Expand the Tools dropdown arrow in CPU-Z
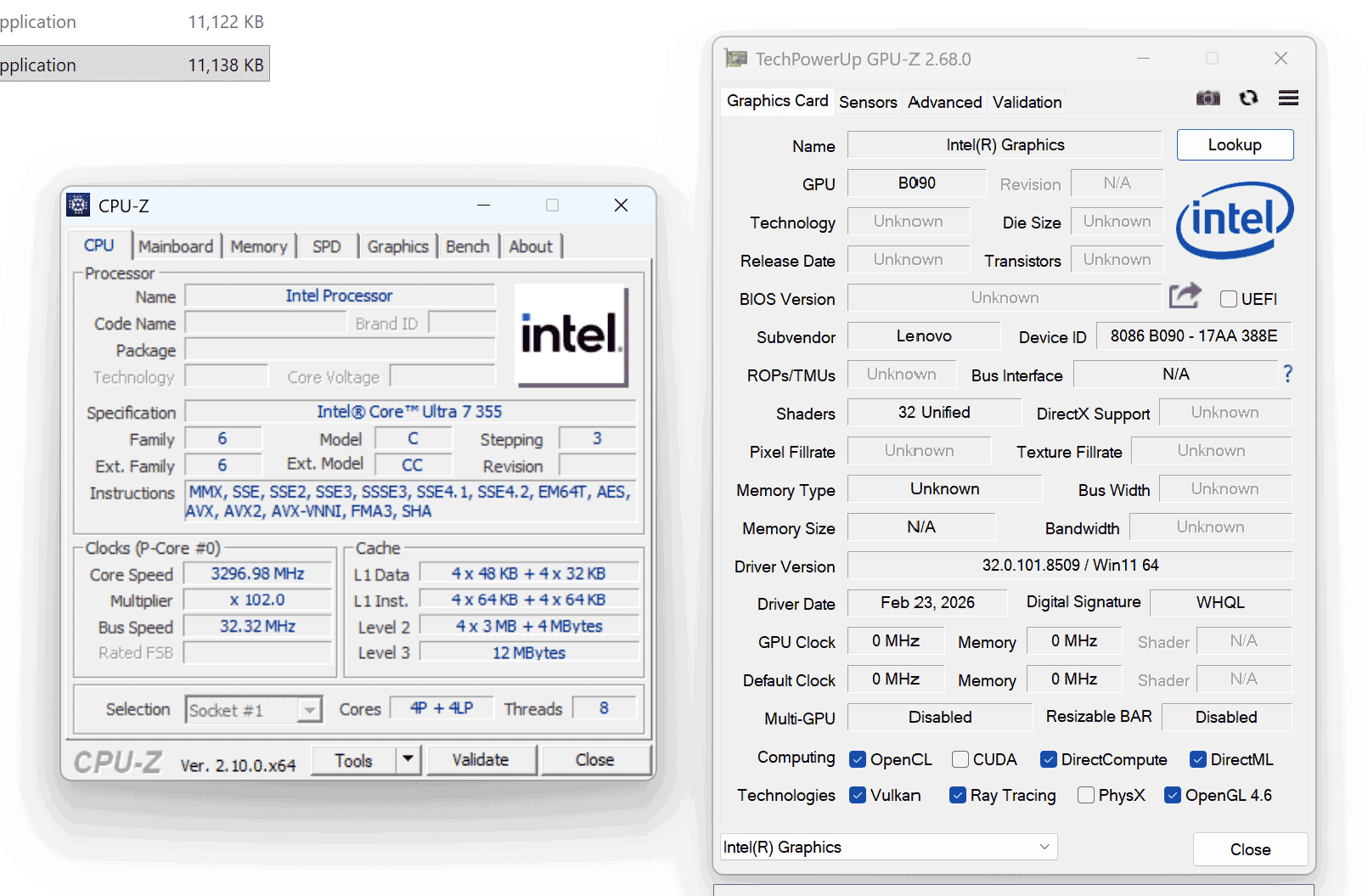1368x896 pixels. pos(408,759)
